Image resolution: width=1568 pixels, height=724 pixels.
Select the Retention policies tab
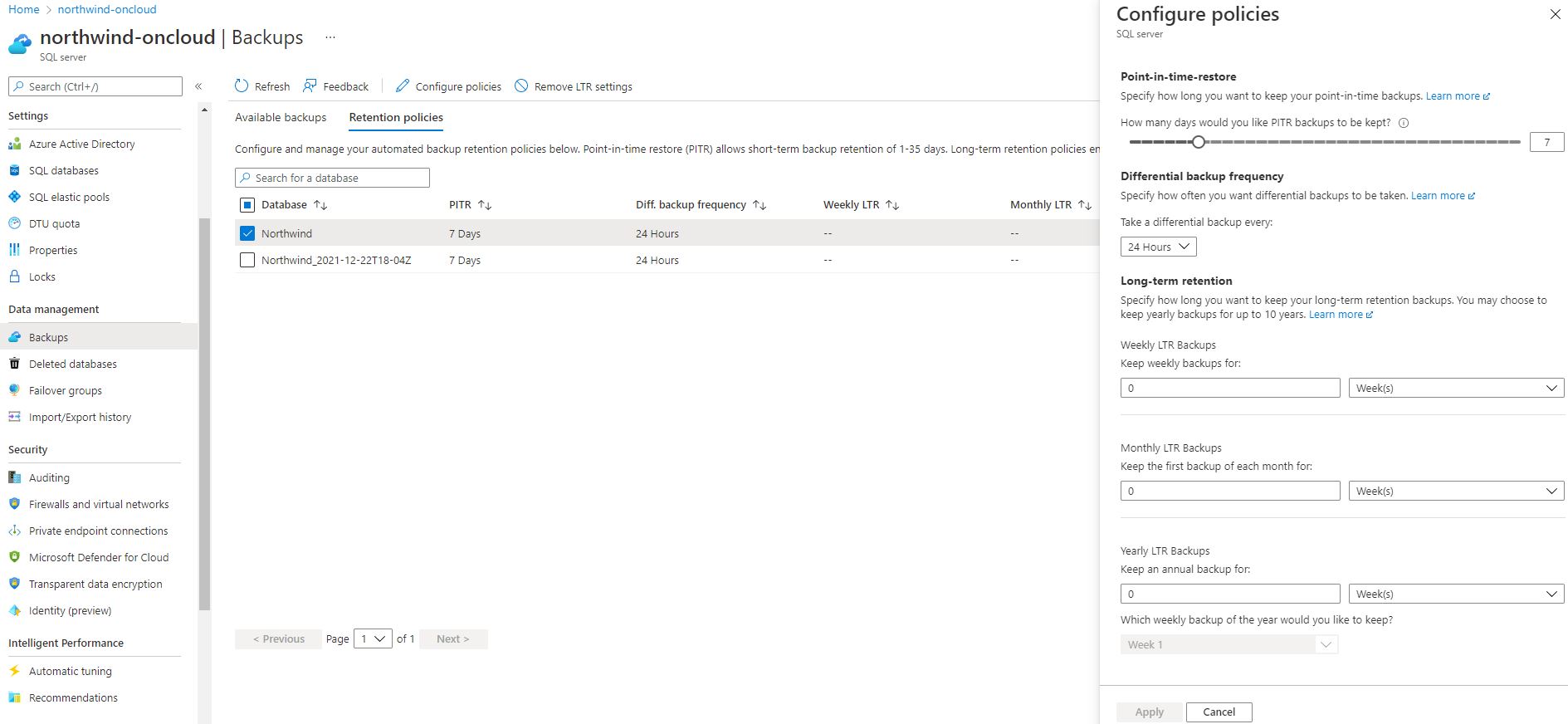(396, 117)
